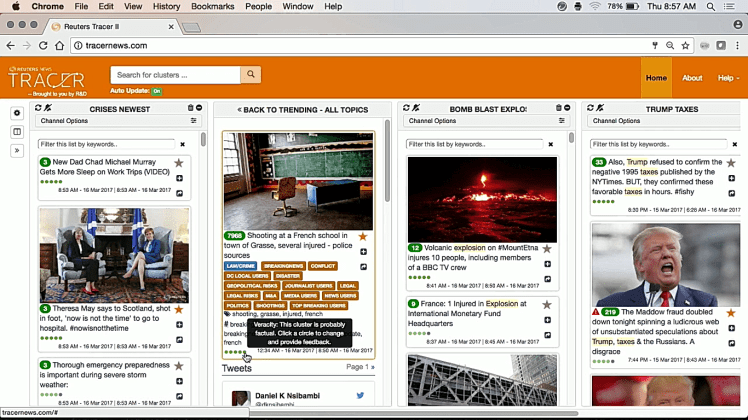Click Back to Trending - All Topics

tap(302, 108)
